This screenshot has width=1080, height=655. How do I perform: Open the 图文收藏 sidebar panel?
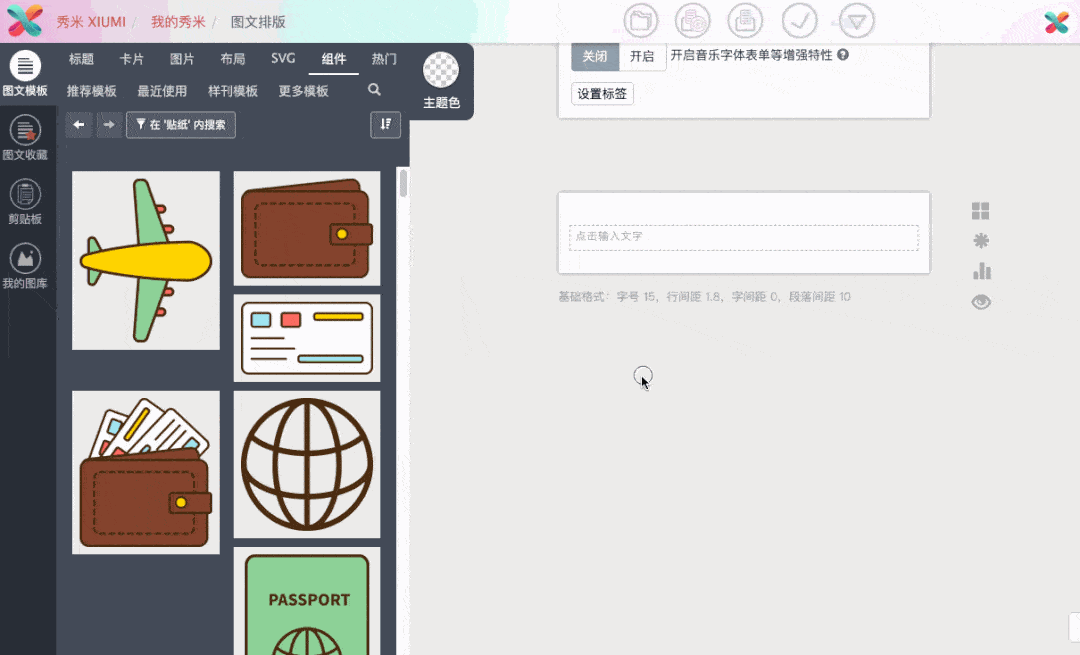pos(25,137)
